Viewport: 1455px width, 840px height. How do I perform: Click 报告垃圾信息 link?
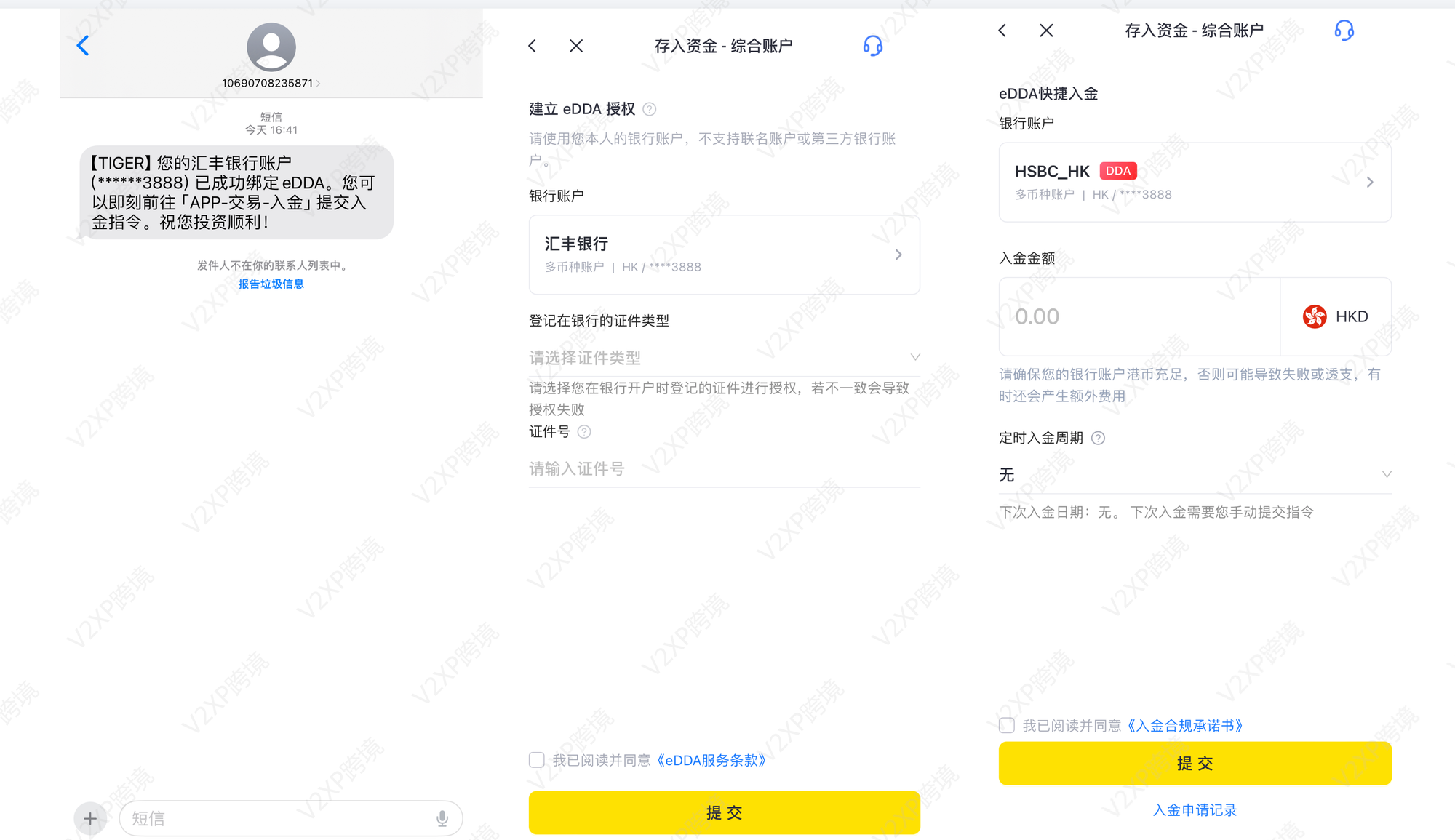coord(271,284)
